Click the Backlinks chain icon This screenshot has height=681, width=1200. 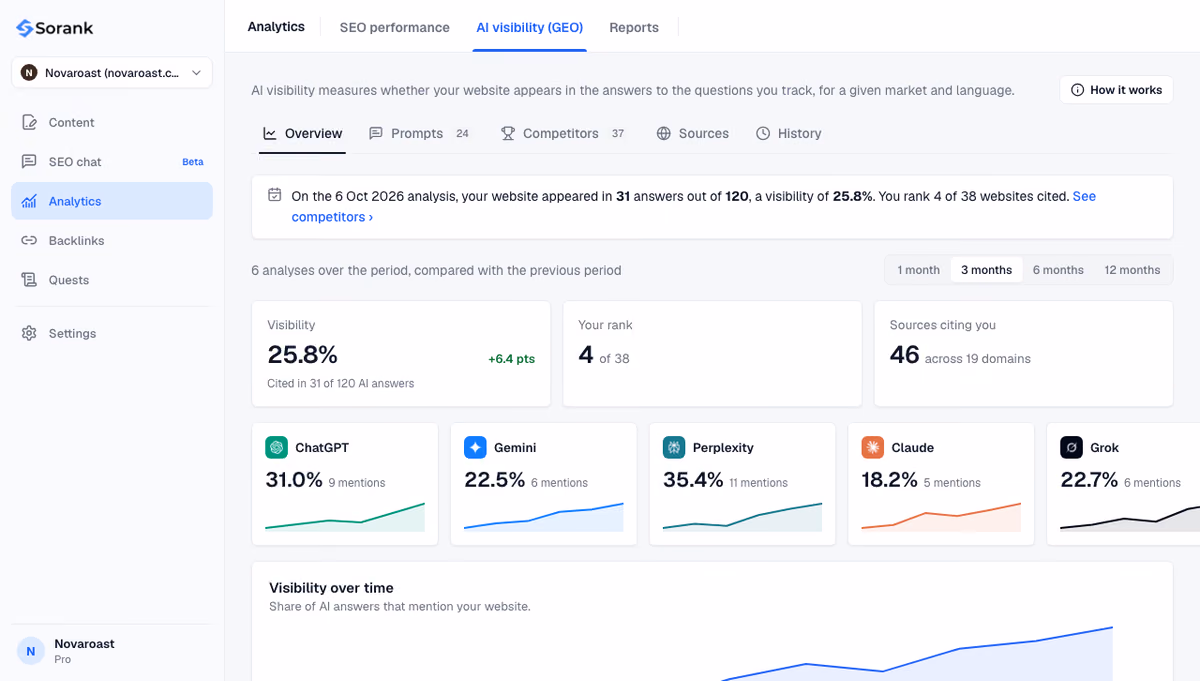click(x=29, y=241)
